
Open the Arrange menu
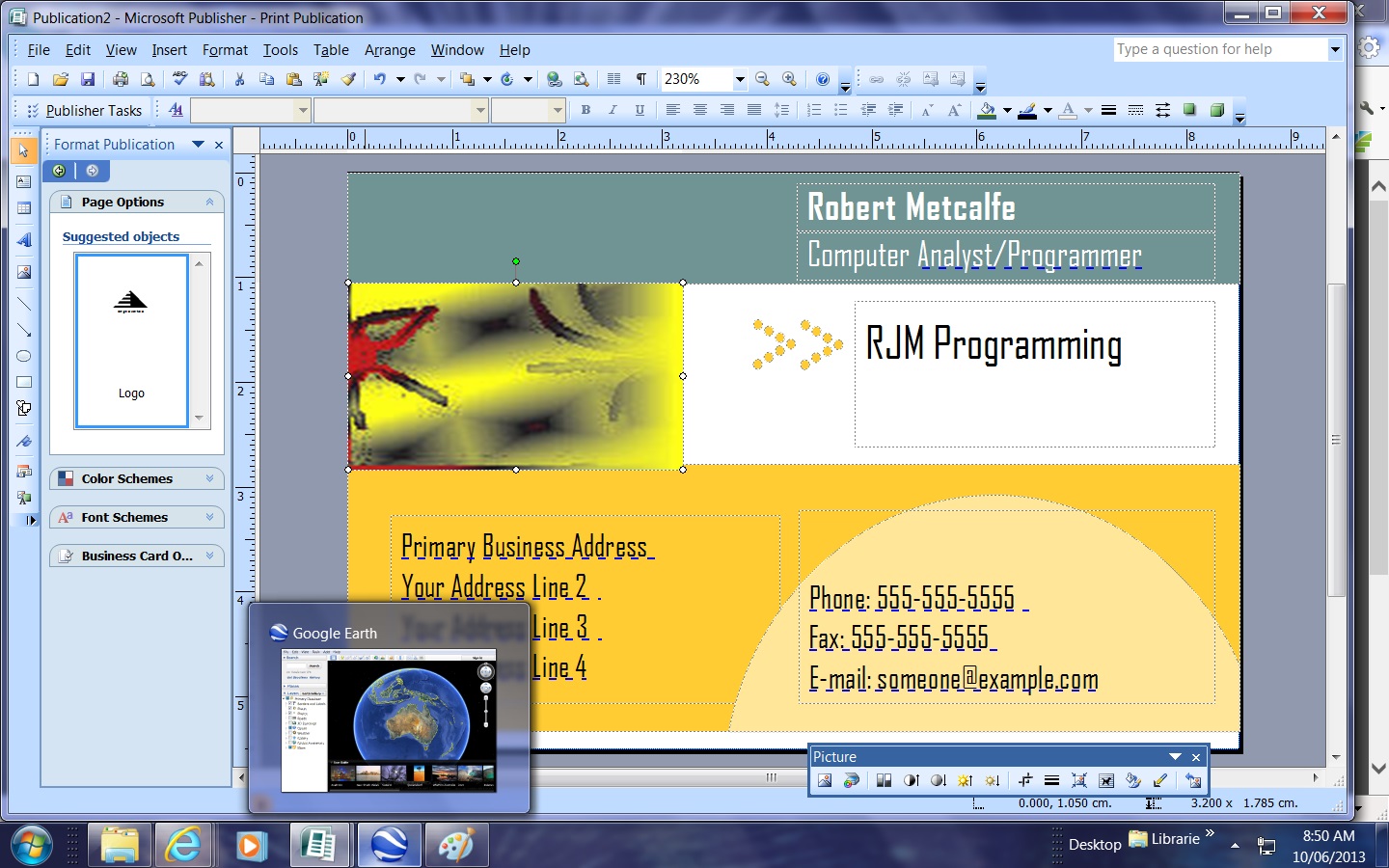point(390,50)
